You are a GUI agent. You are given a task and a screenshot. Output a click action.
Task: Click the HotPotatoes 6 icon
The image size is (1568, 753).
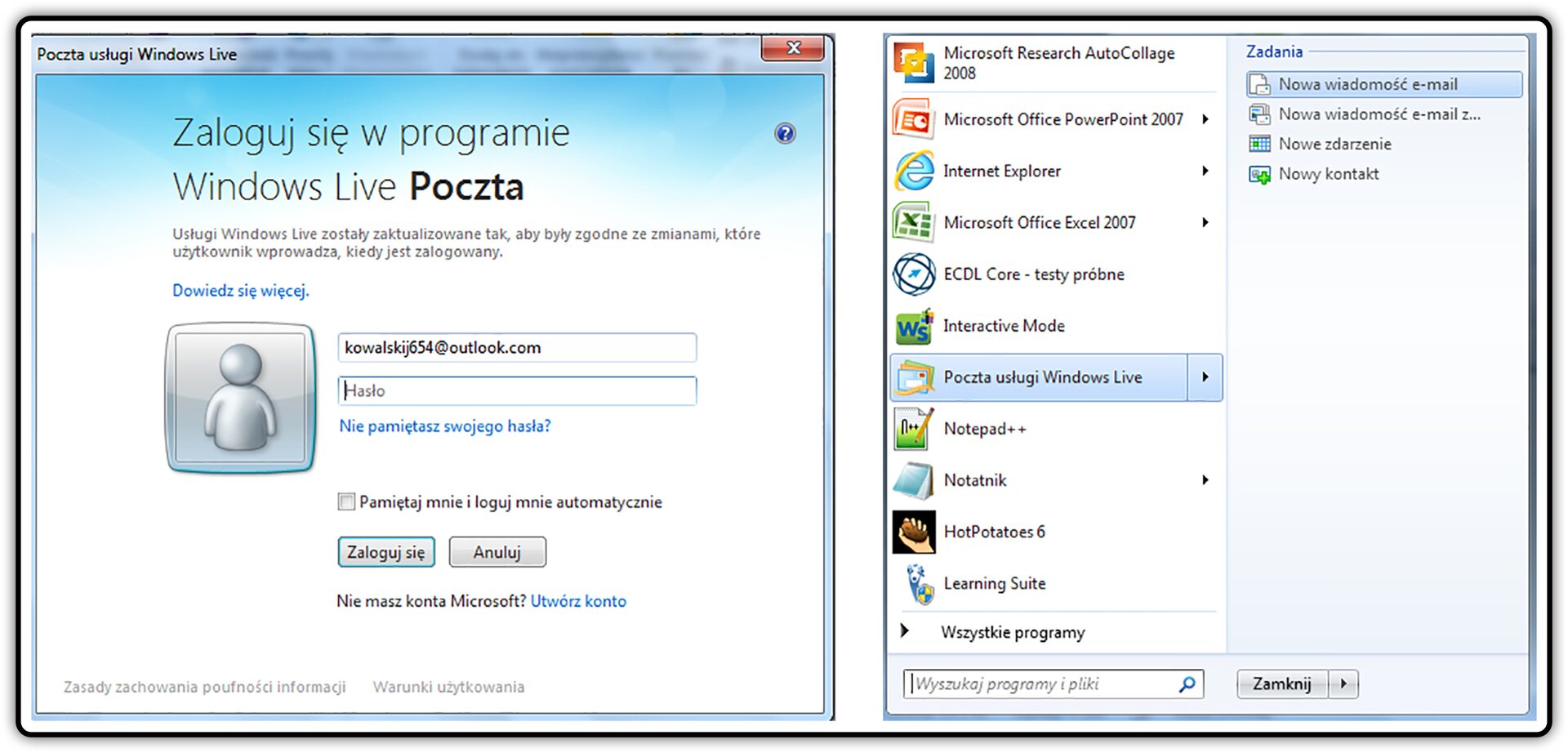coord(914,532)
